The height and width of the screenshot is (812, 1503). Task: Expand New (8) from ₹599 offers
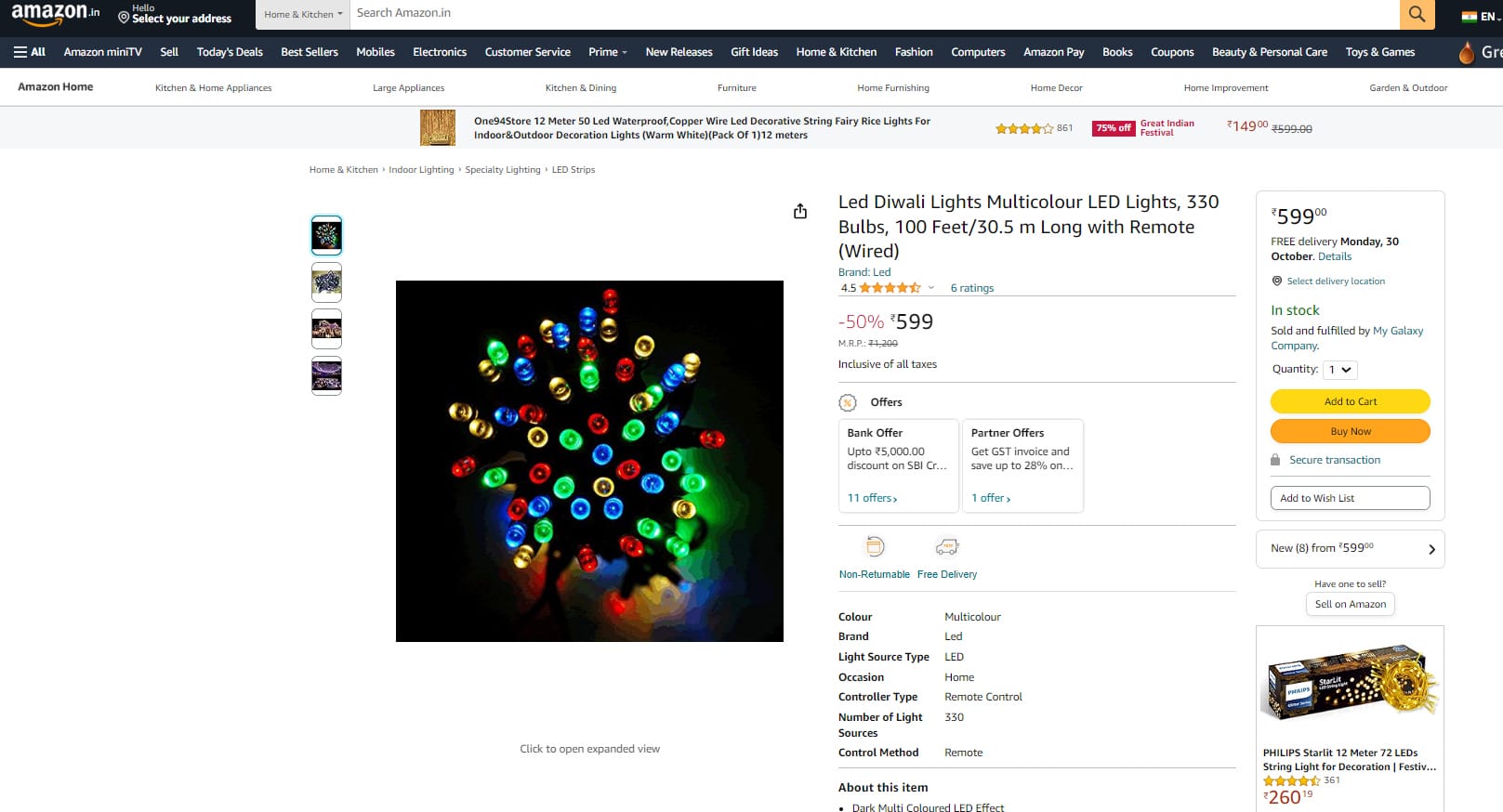pos(1350,548)
